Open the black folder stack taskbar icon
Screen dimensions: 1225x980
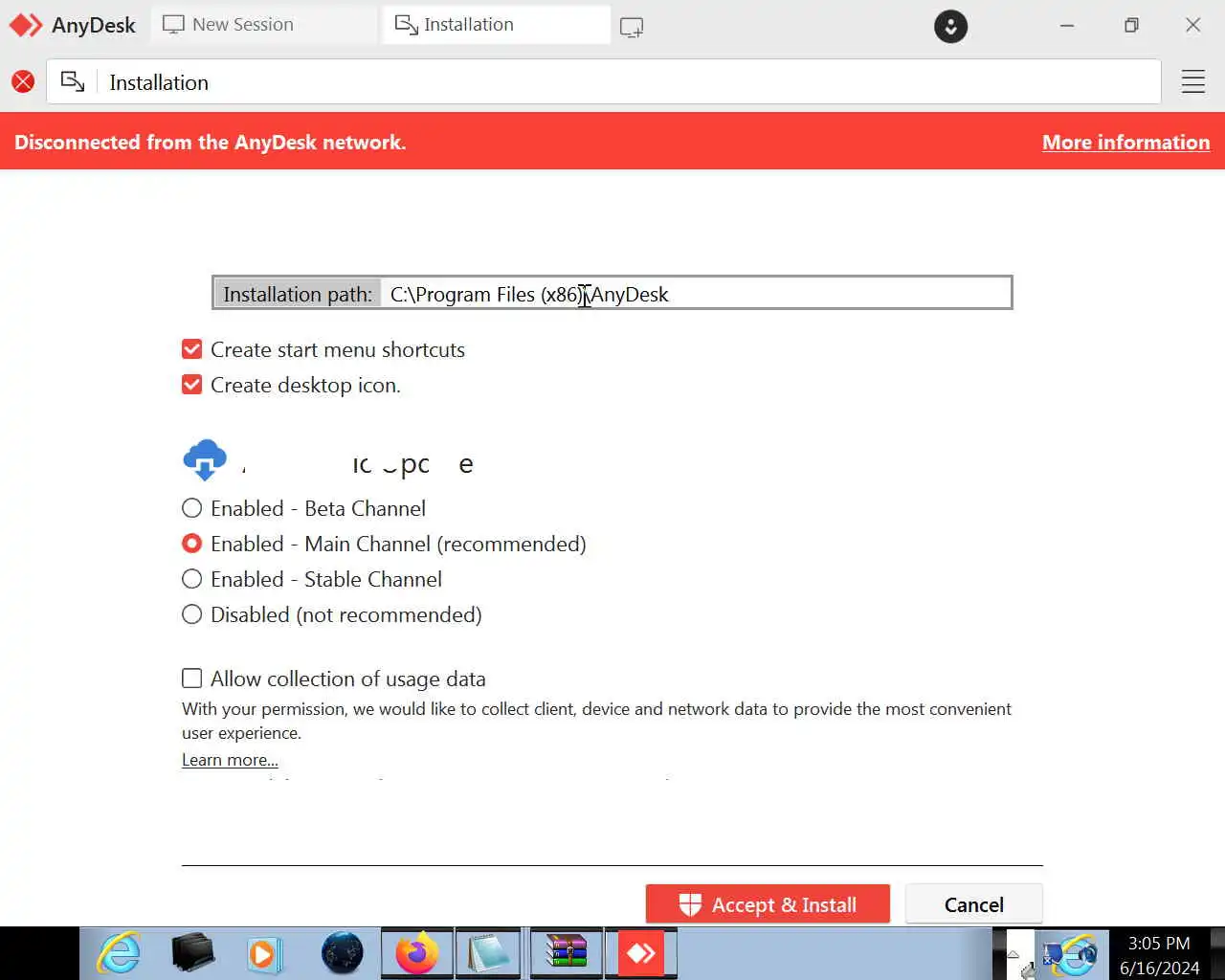coord(192,953)
